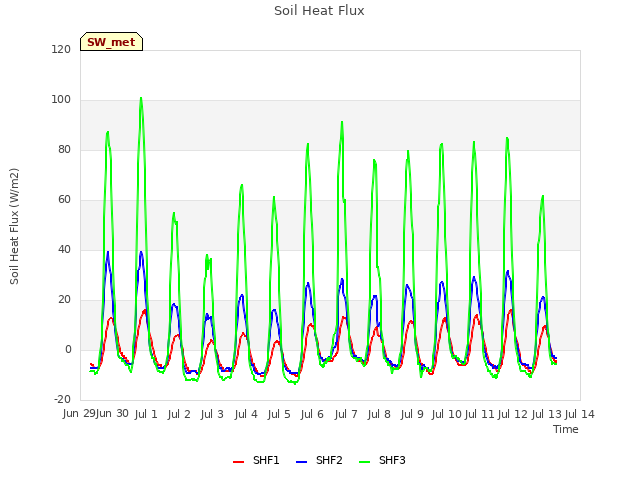Viewport: 640px width, 480px height.
Task: Click the Jul 10 x-axis tick label
Action: [x=447, y=414]
